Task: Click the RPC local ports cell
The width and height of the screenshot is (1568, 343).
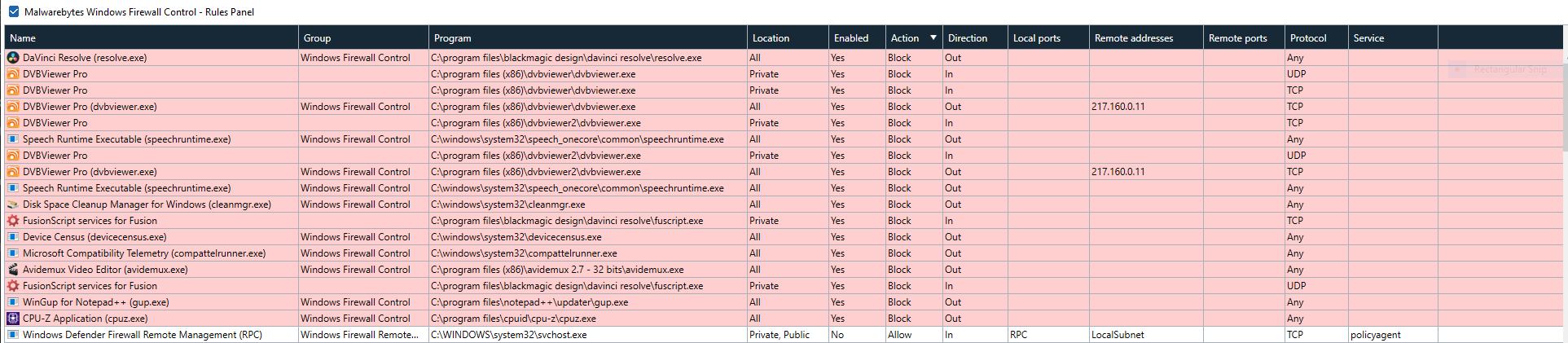Action: [x=1048, y=335]
